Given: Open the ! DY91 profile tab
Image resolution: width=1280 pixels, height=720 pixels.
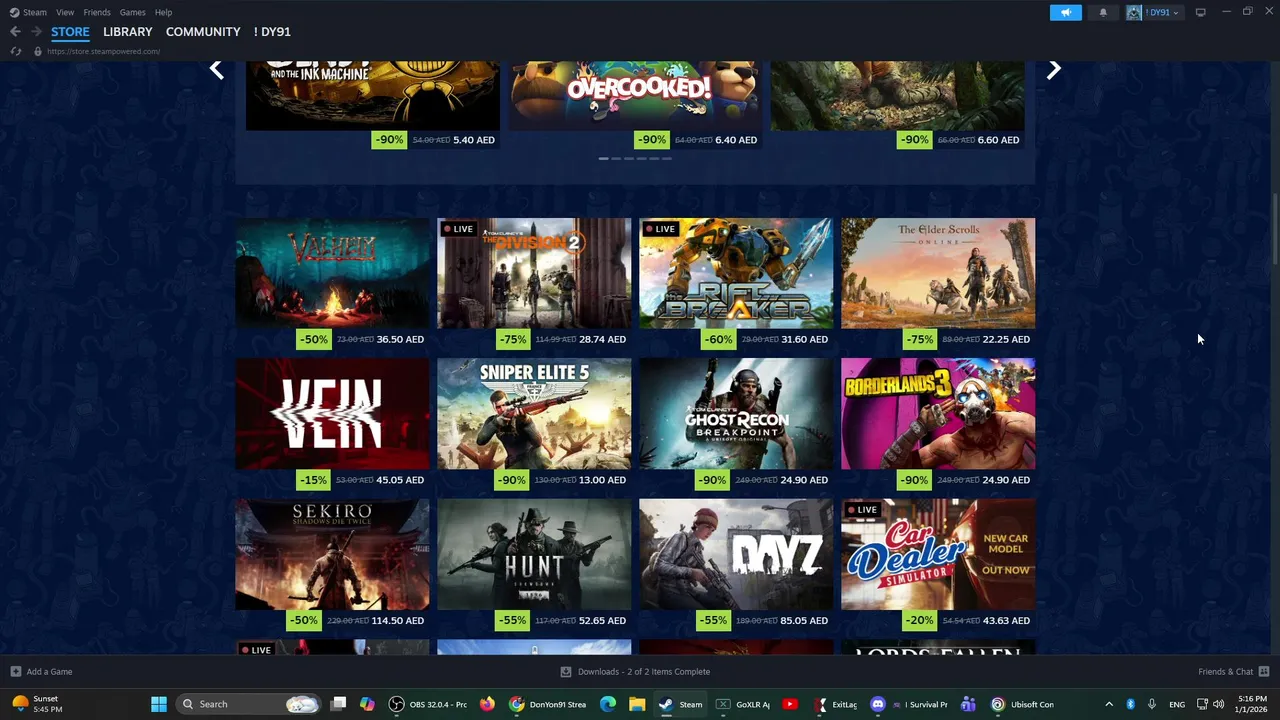Looking at the screenshot, I should click(272, 32).
